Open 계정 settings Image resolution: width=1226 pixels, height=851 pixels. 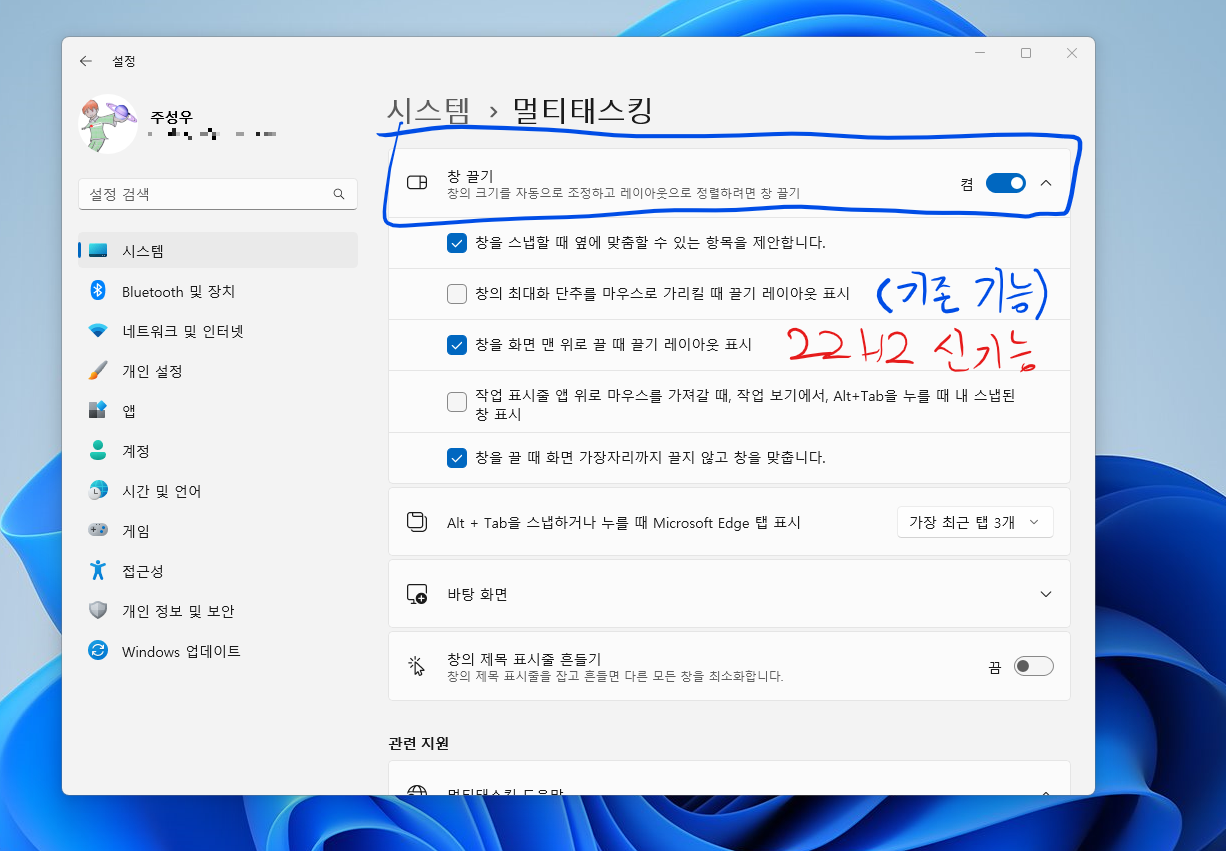coord(217,451)
